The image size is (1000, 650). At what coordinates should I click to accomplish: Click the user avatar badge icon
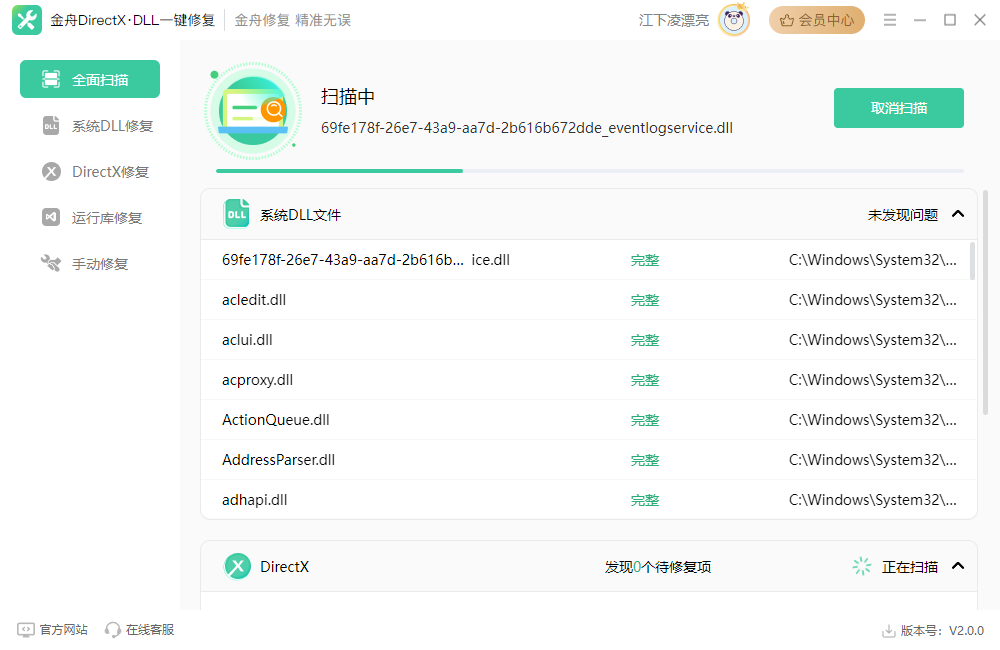tap(733, 19)
